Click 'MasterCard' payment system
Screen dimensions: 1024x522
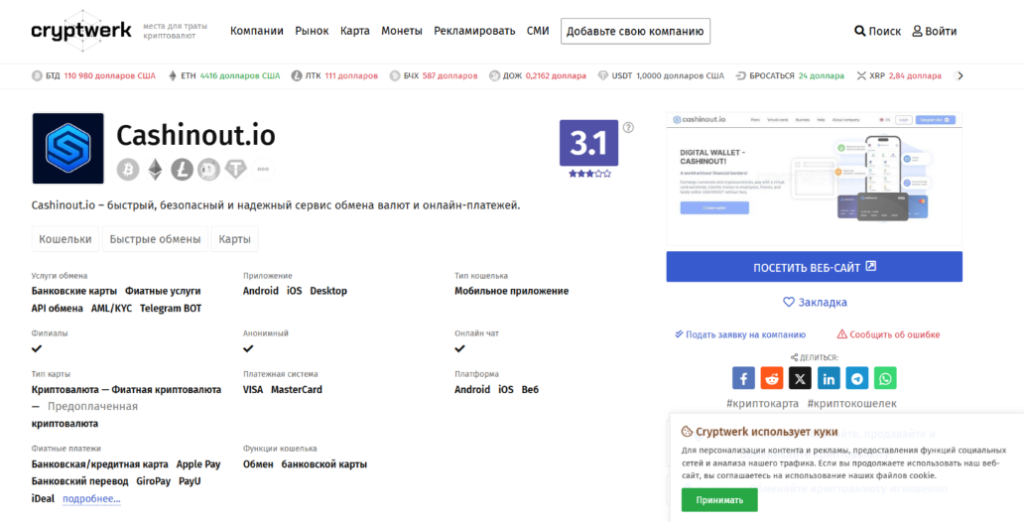(296, 389)
